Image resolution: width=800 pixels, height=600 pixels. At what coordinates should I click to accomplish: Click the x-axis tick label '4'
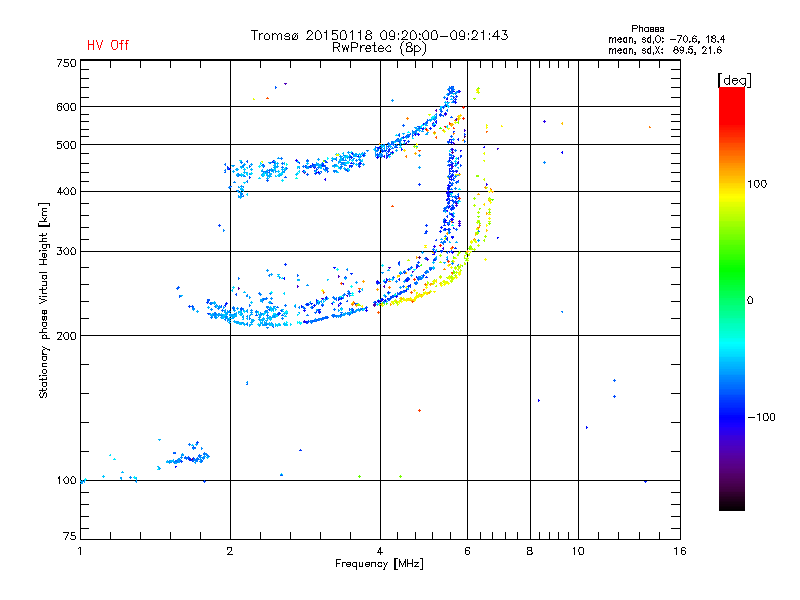[x=380, y=551]
